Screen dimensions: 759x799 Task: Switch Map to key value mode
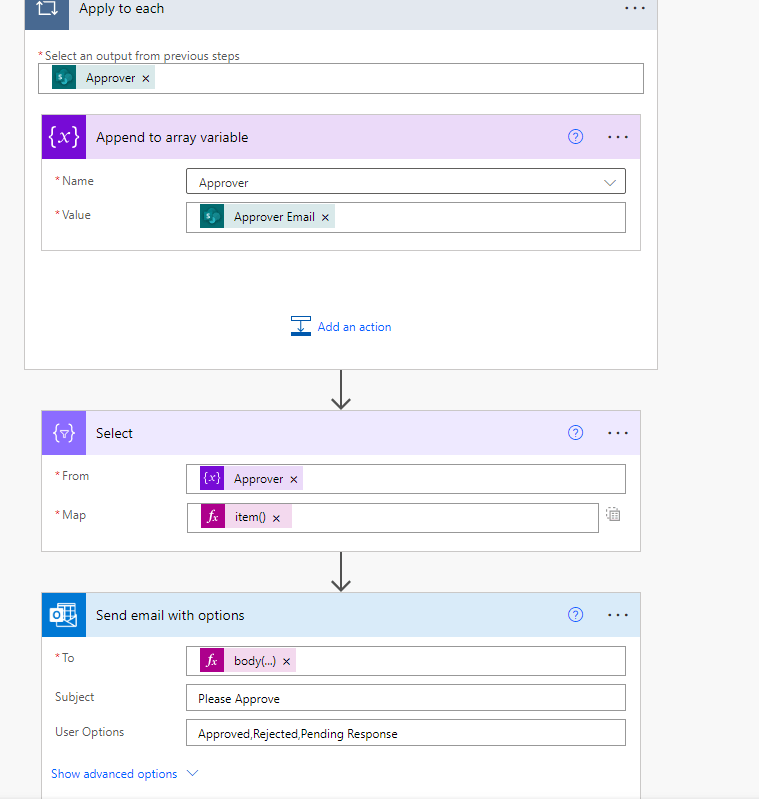coord(613,514)
